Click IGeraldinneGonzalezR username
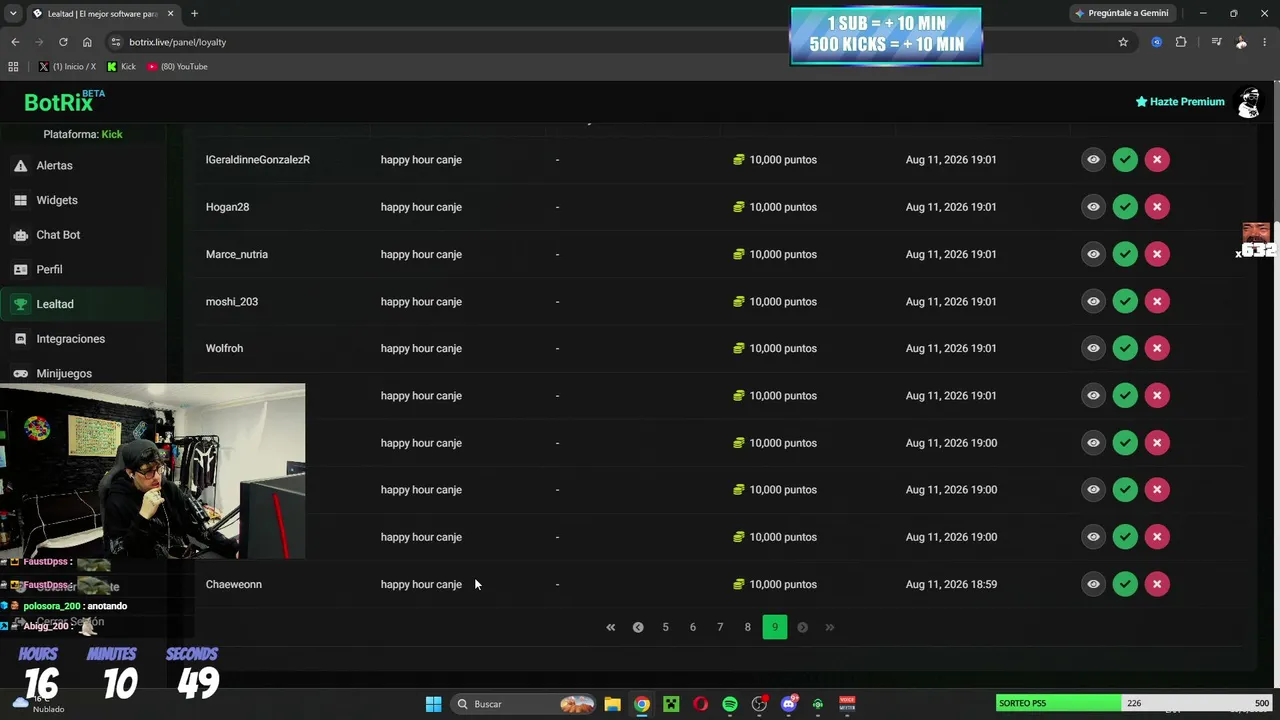1280x720 pixels. coord(258,159)
